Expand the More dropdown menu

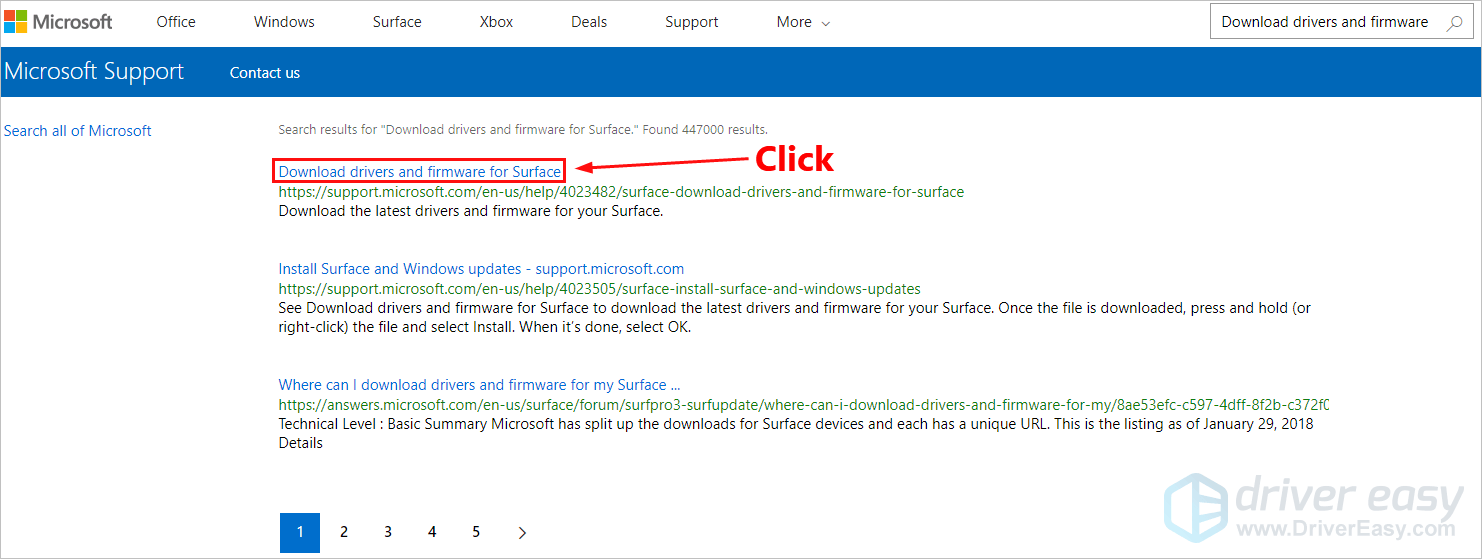(x=803, y=22)
